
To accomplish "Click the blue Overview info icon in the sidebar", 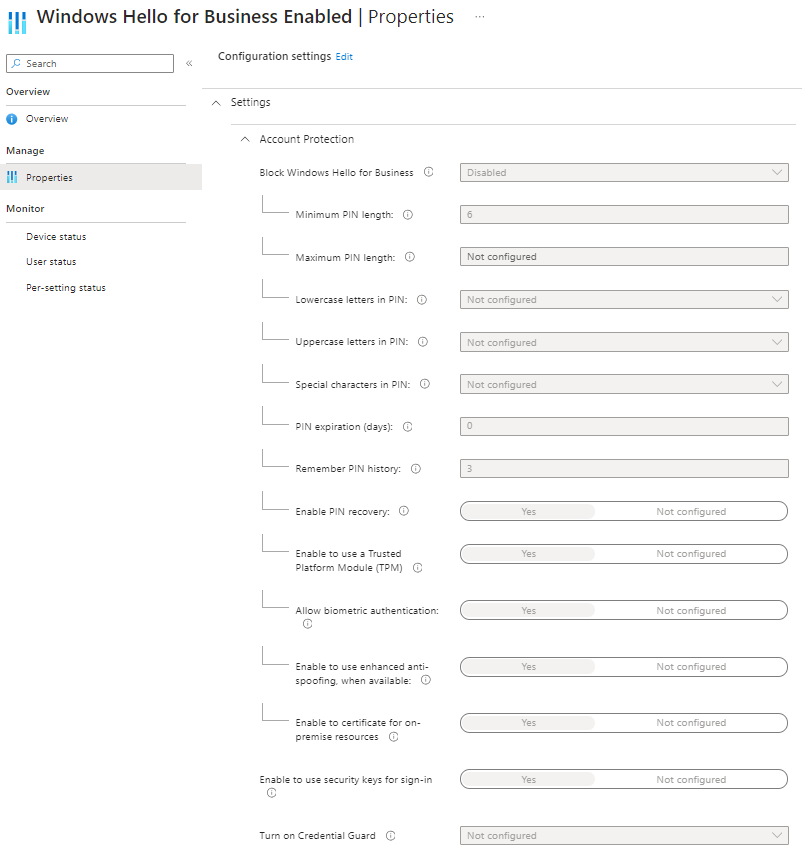I will coord(11,119).
